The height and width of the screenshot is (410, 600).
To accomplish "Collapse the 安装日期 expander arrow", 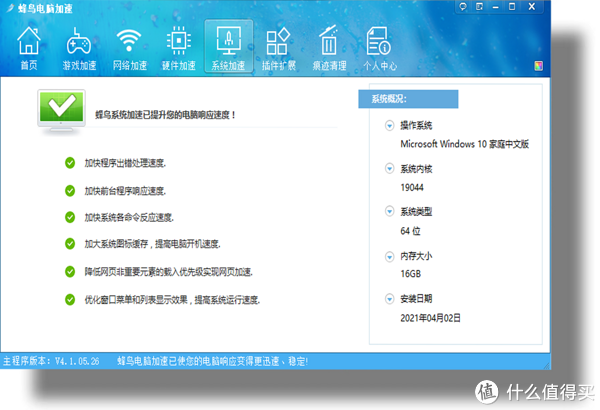I will (x=390, y=299).
